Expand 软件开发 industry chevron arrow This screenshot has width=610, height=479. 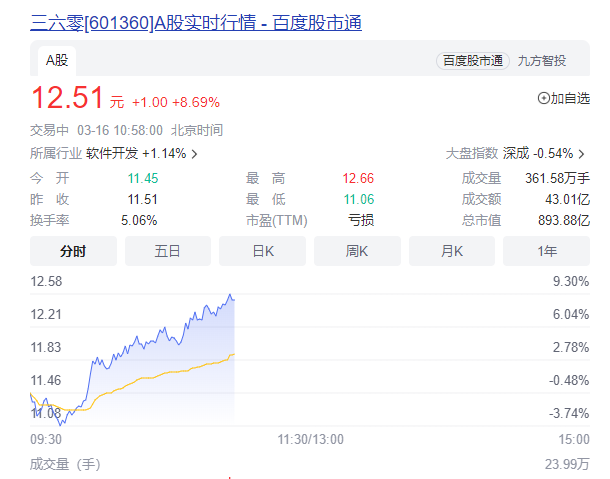pos(195,154)
